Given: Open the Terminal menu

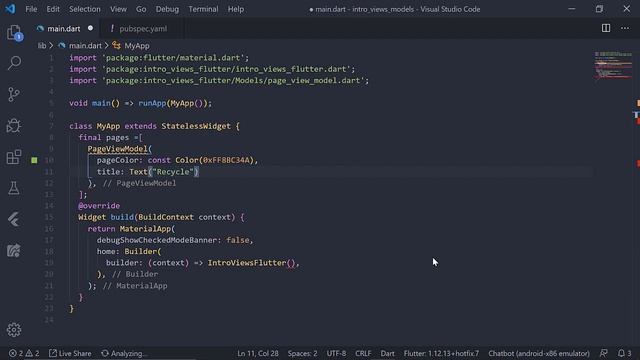Looking at the screenshot, I should coord(203,9).
